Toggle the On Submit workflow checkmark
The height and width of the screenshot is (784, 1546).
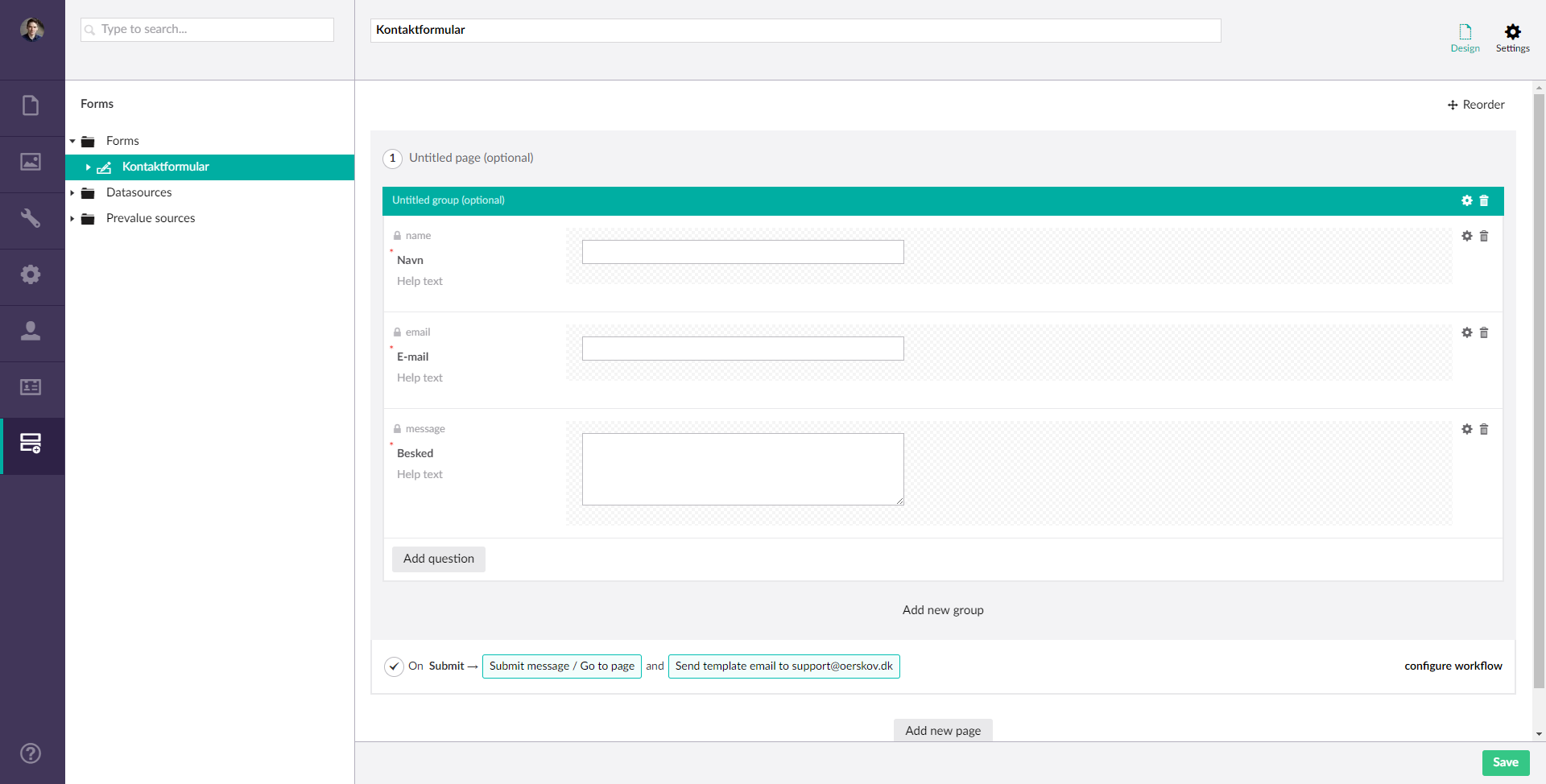pyautogui.click(x=394, y=666)
